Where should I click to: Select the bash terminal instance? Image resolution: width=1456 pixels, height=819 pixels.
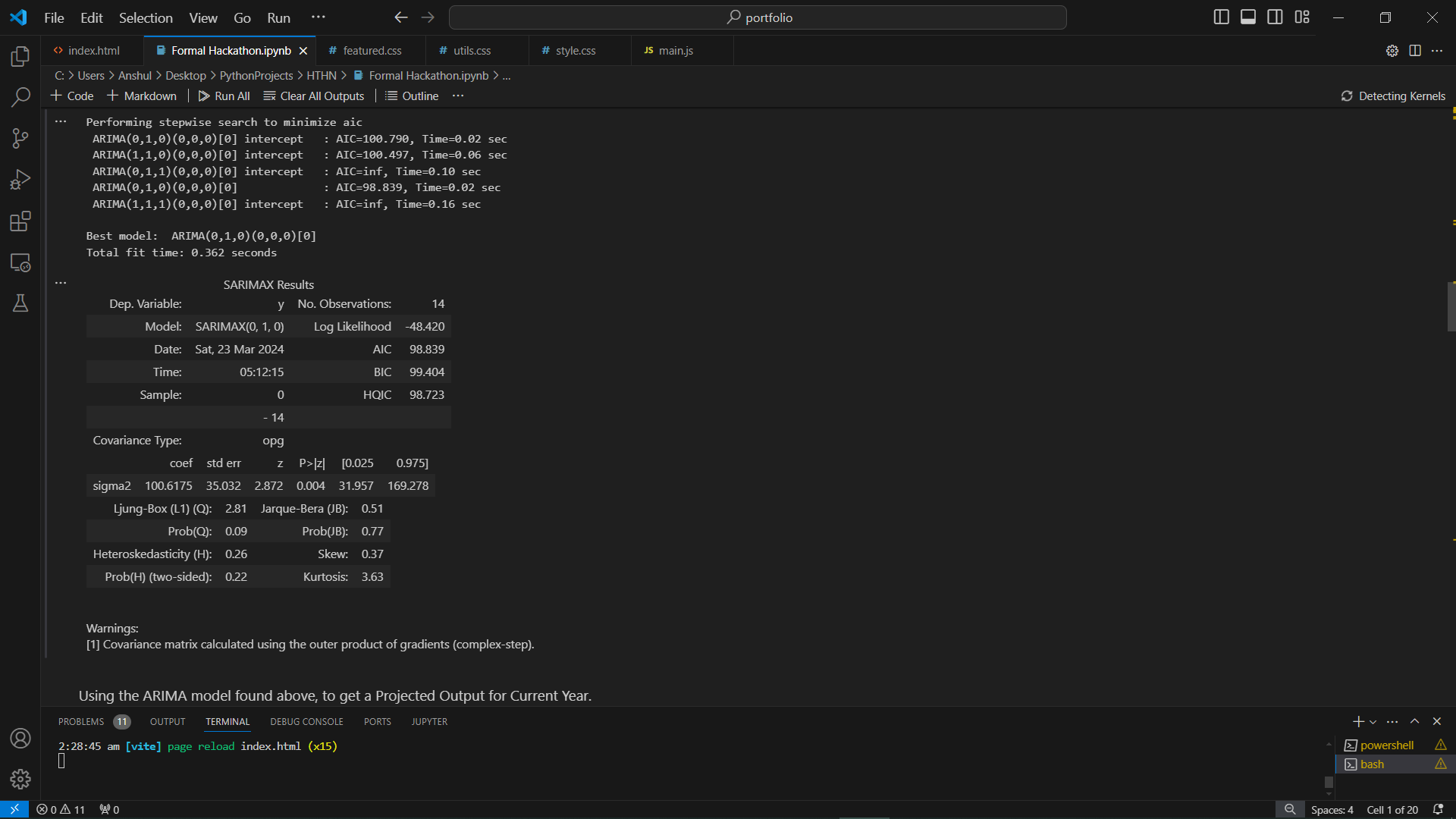pos(1395,764)
